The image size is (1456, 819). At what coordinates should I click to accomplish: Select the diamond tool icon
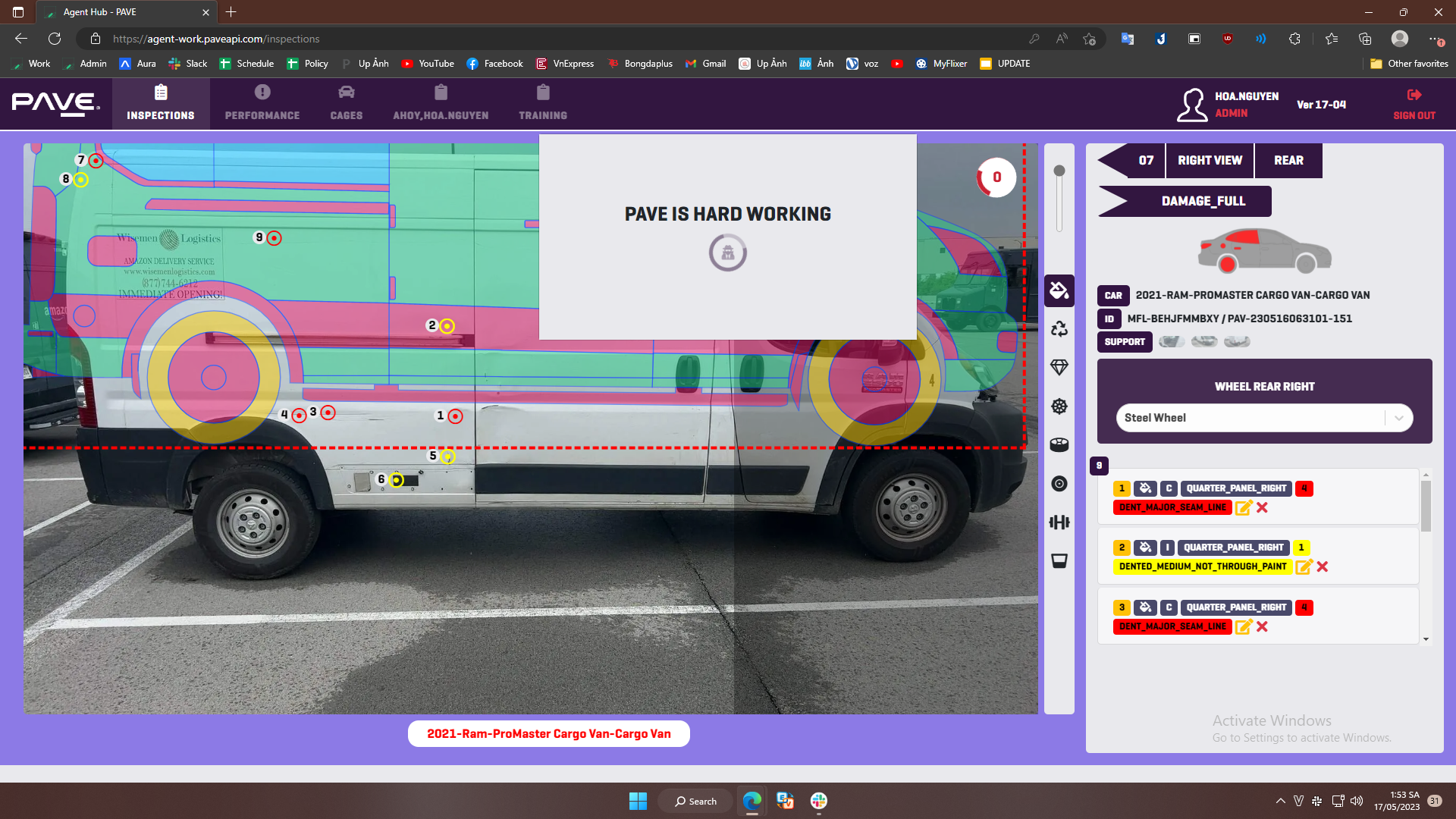coord(1059,368)
